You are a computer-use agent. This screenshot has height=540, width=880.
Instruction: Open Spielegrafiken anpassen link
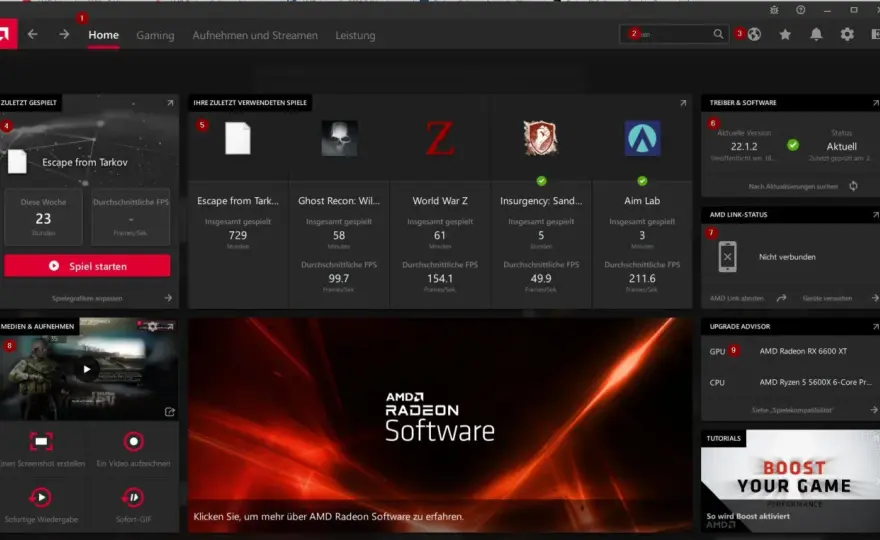[87, 298]
